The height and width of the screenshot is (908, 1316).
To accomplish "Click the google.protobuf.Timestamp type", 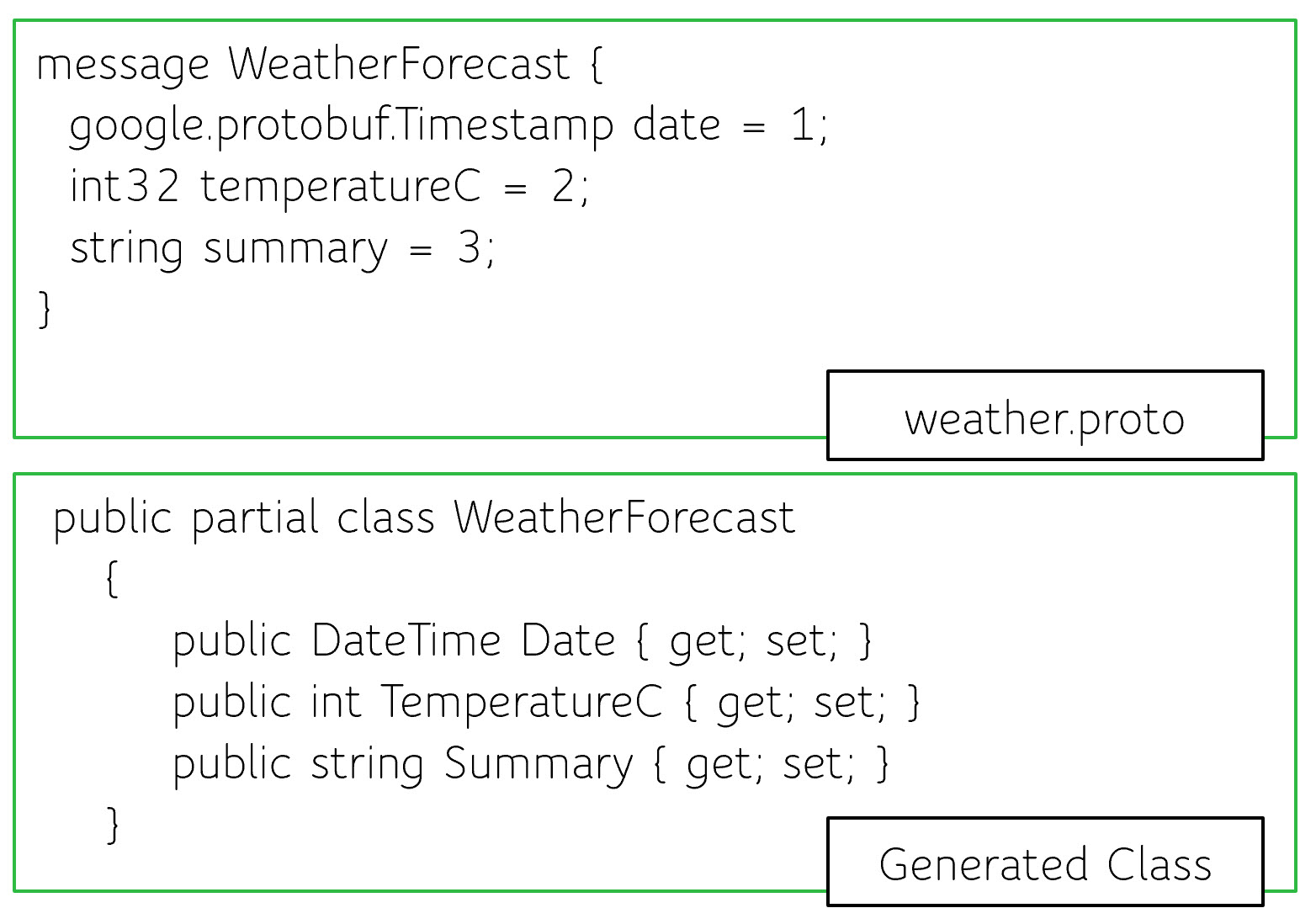I will [341, 126].
